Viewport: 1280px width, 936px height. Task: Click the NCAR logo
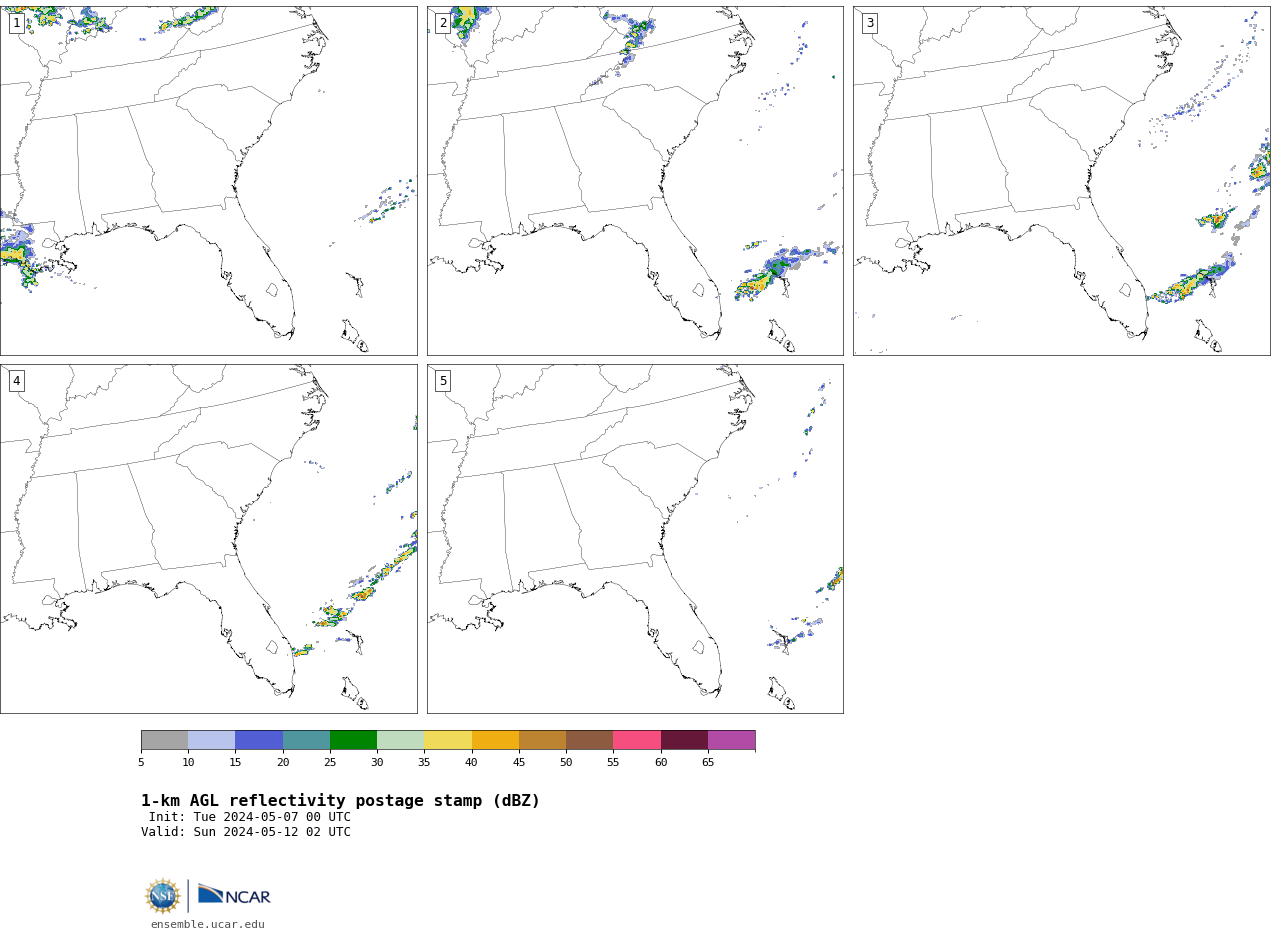234,895
